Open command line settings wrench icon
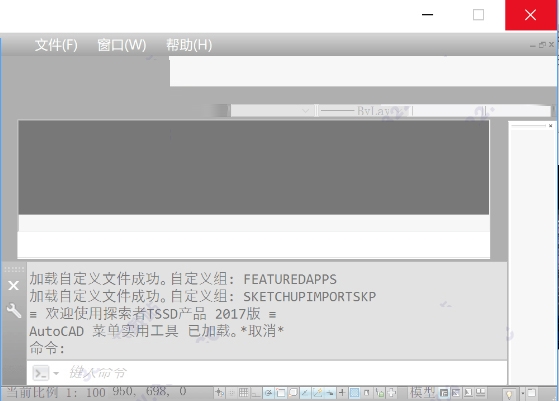This screenshot has height=401, width=559. [14, 310]
